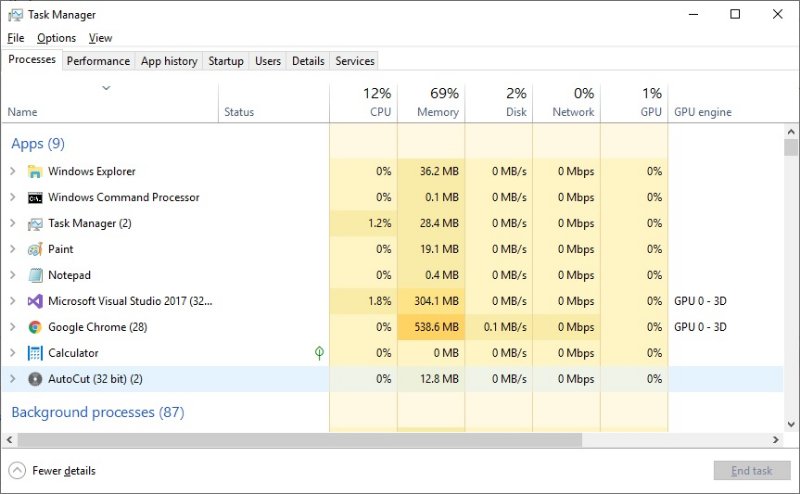The image size is (800, 494).
Task: Click the vertical scrollbar up arrow
Action: 791,132
